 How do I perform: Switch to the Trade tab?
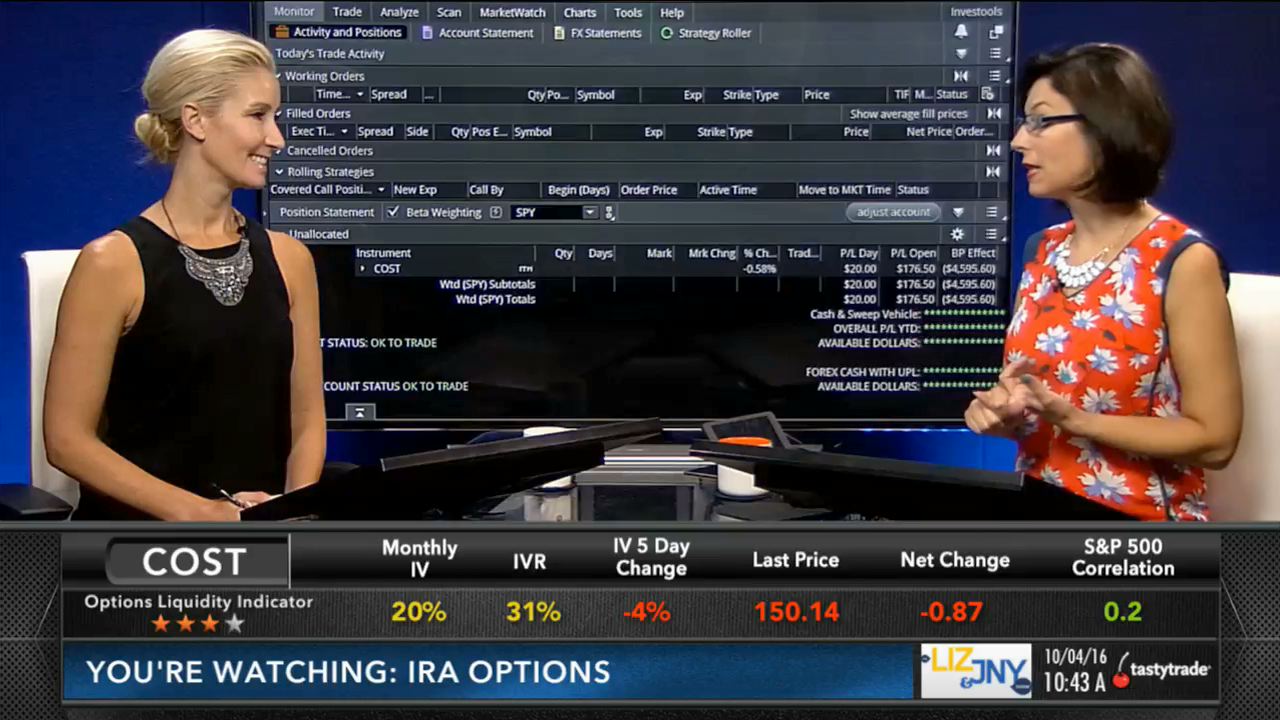(x=347, y=12)
